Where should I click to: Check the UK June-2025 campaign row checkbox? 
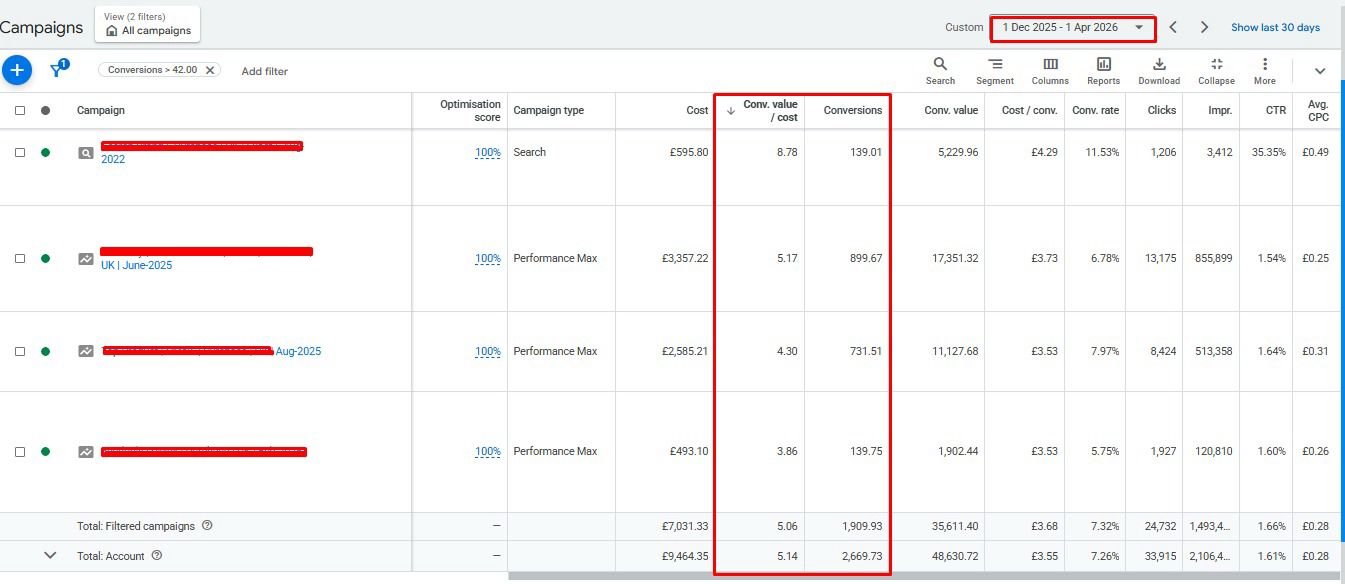[x=20, y=258]
